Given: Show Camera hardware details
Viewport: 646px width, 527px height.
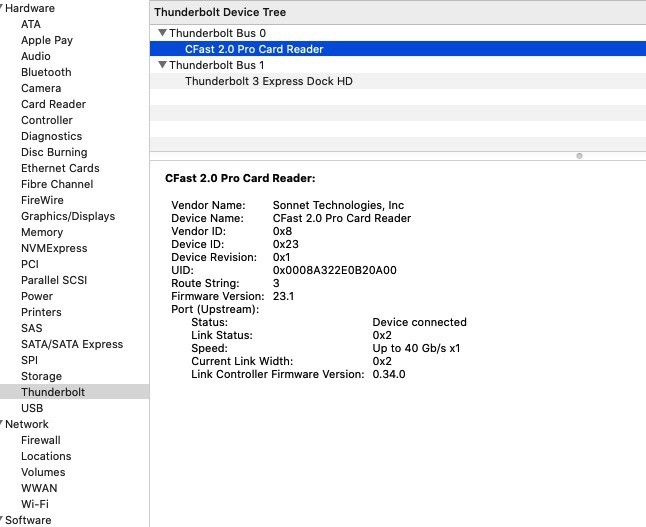Looking at the screenshot, I should 41,88.
